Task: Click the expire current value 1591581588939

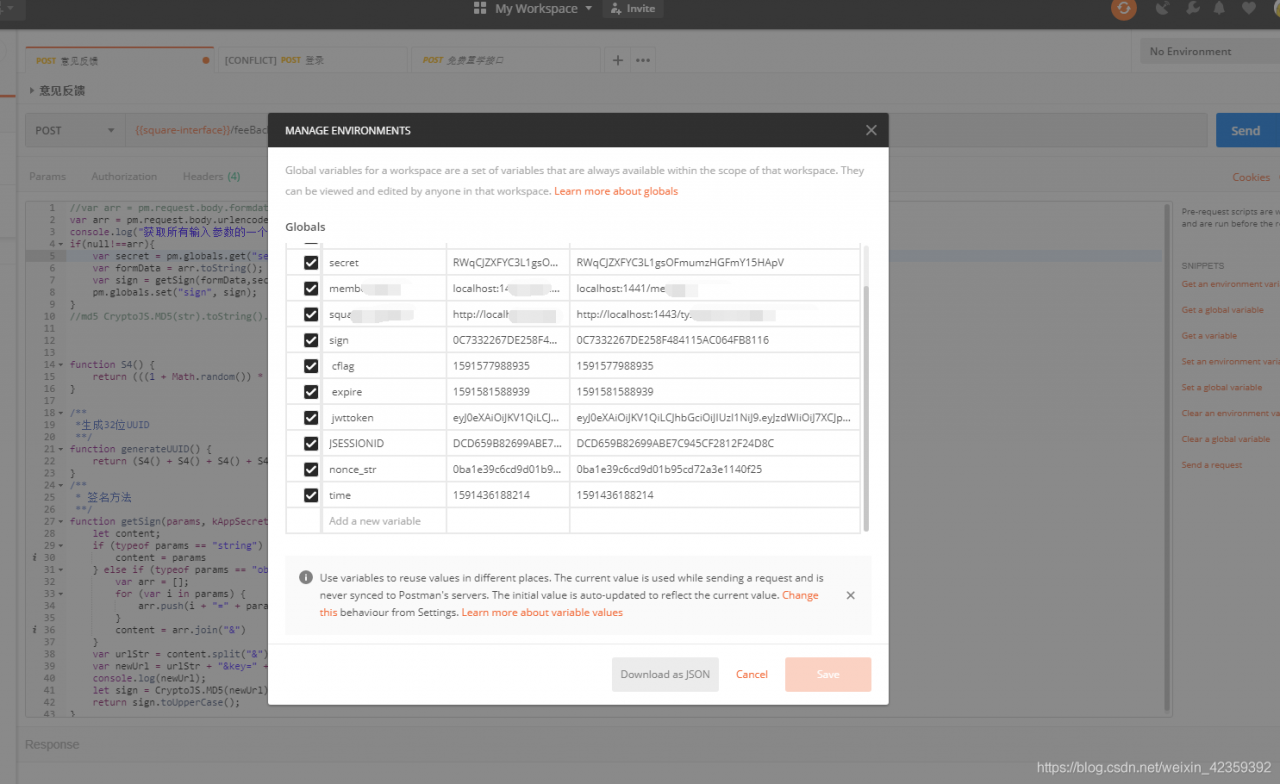Action: click(x=714, y=392)
